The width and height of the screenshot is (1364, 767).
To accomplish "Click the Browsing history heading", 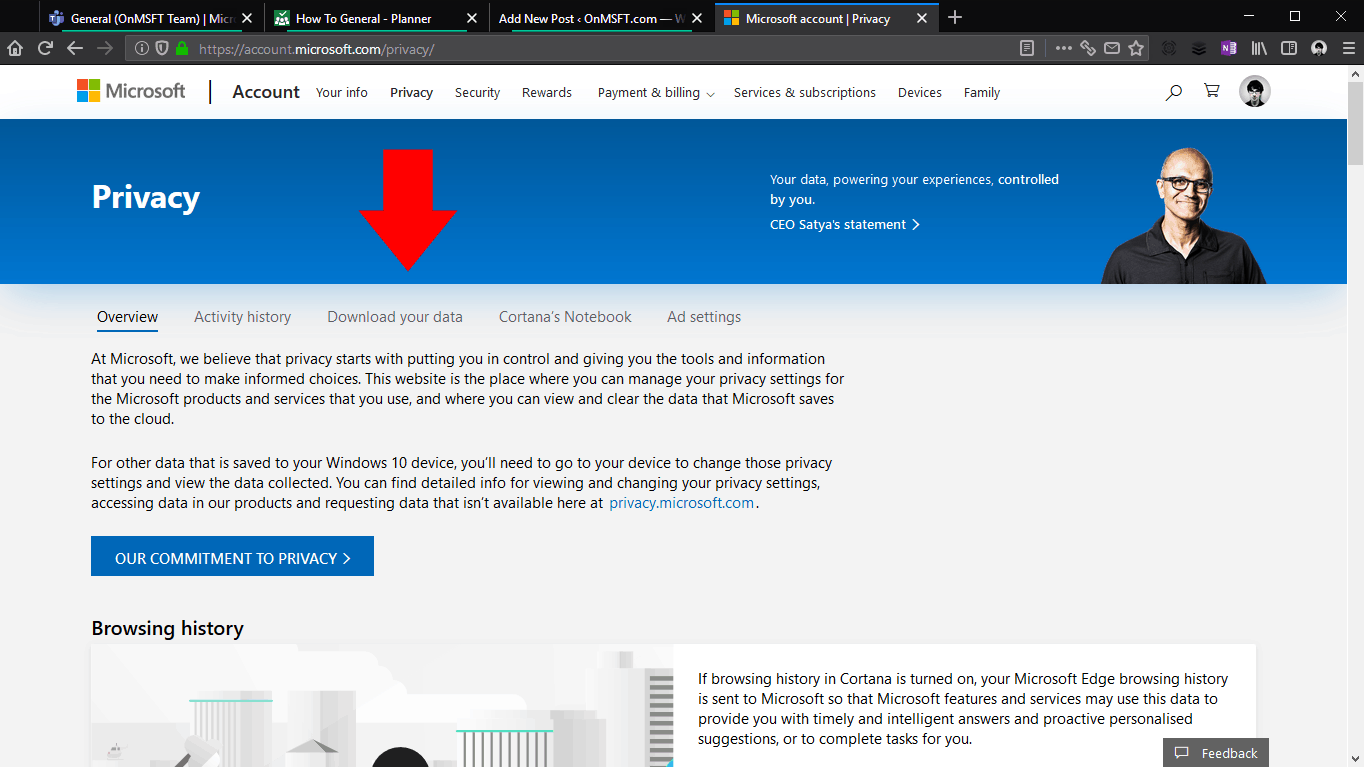I will tap(167, 628).
